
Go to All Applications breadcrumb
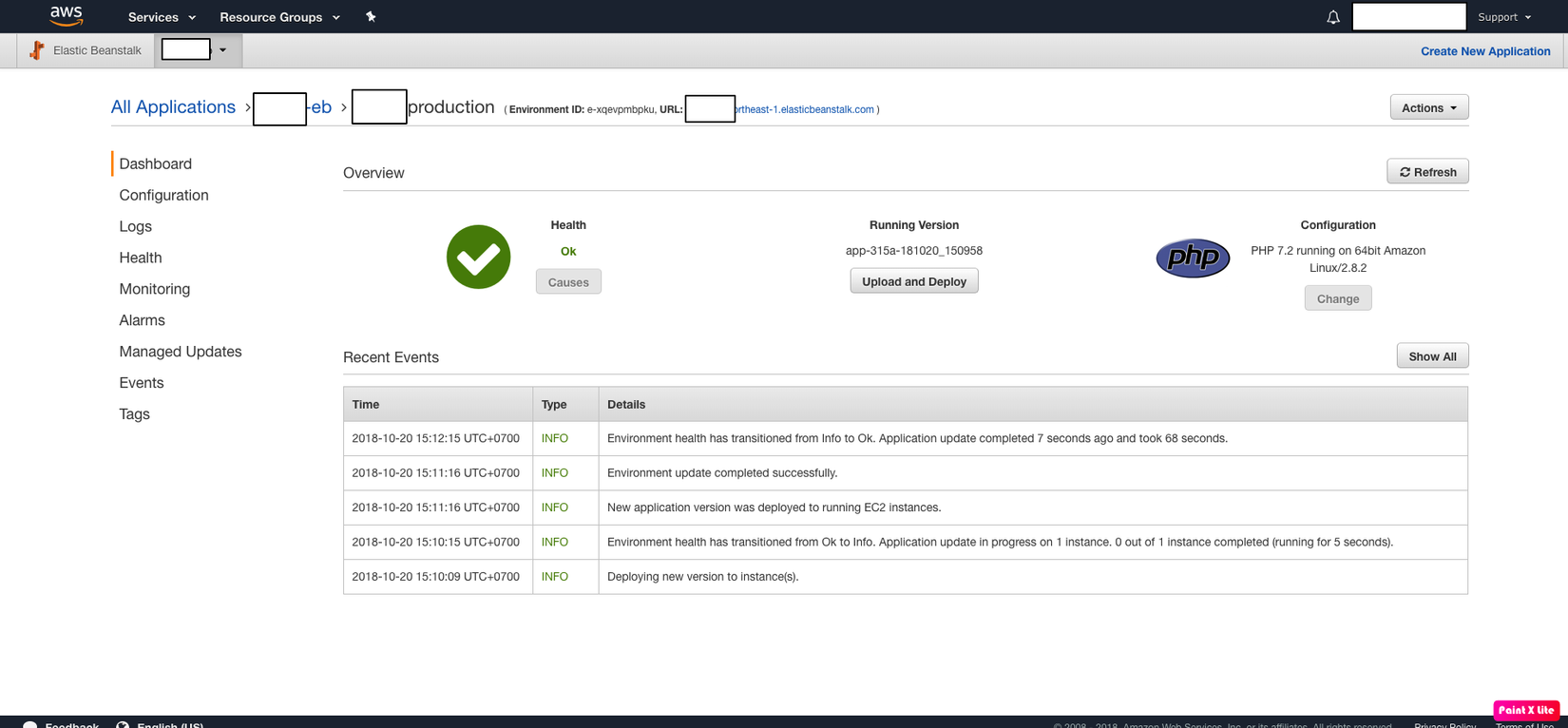[173, 106]
